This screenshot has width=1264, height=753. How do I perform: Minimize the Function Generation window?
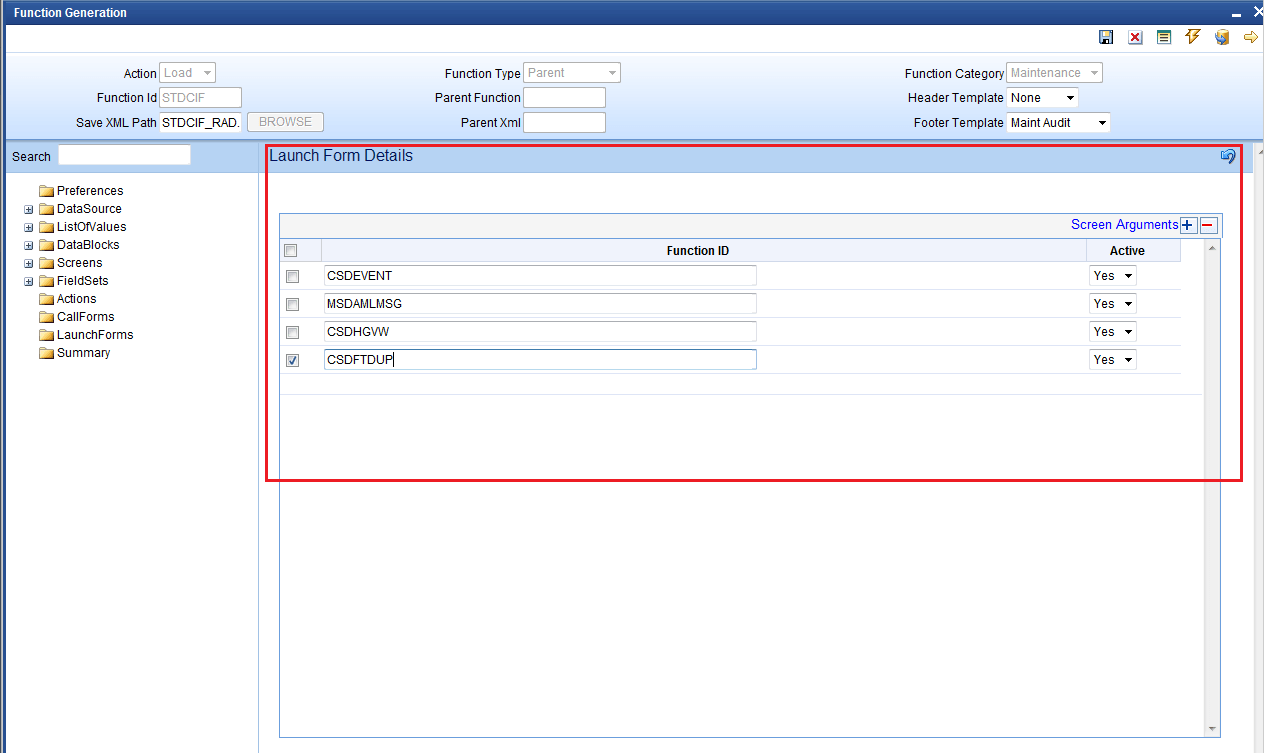(x=1237, y=13)
